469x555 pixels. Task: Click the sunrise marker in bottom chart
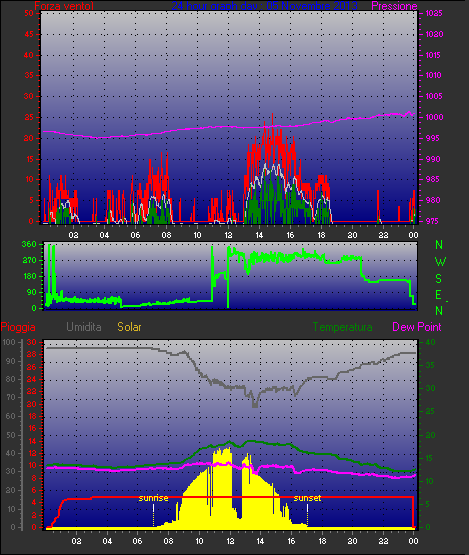153,498
